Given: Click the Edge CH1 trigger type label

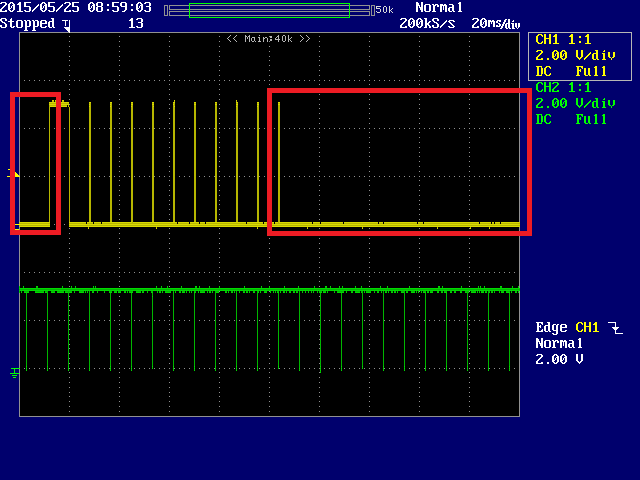Looking at the screenshot, I should pyautogui.click(x=567, y=327).
